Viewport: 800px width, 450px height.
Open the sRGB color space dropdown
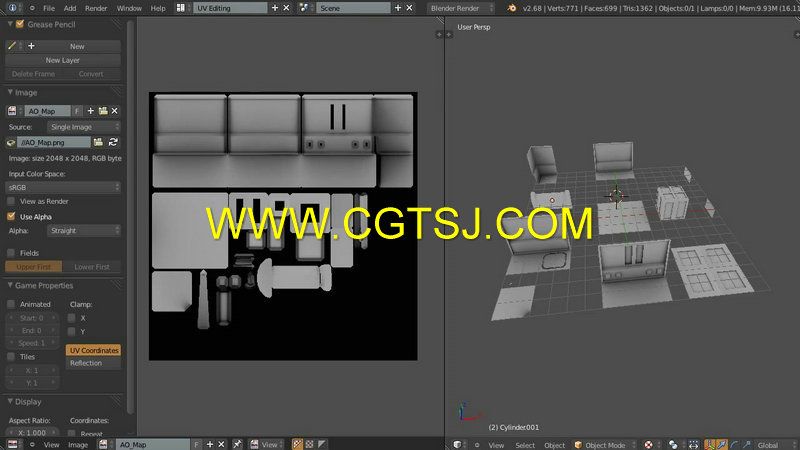[63, 187]
